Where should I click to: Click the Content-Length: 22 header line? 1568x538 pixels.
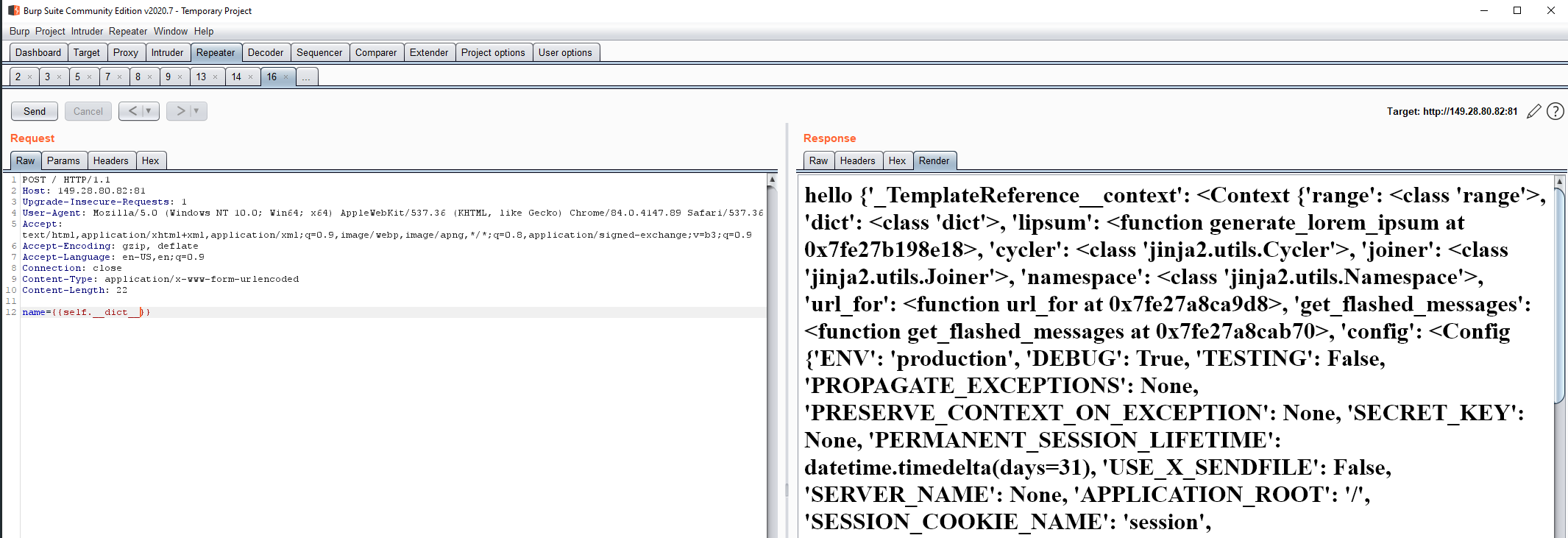[75, 290]
